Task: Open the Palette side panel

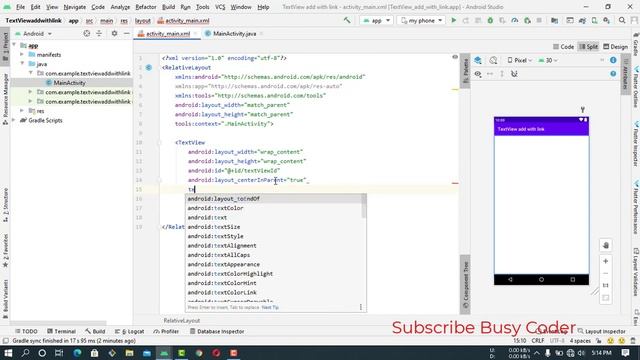Action: click(x=465, y=70)
